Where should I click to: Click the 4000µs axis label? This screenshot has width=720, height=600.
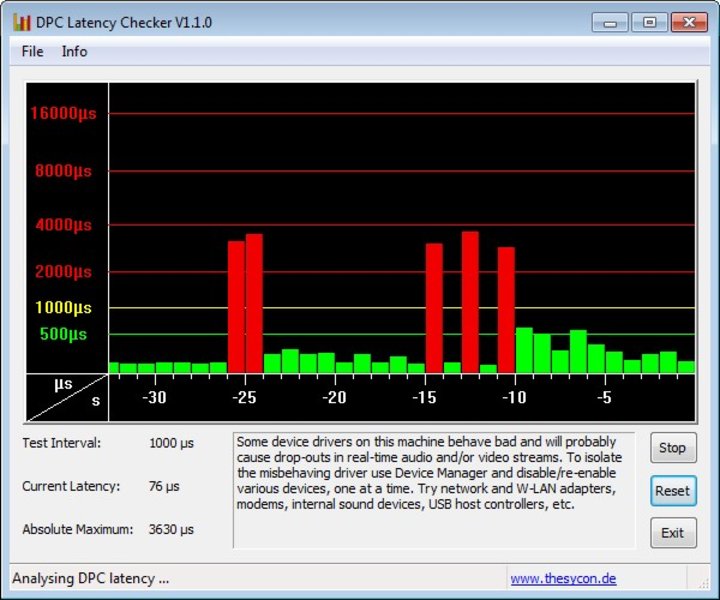pyautogui.click(x=63, y=224)
